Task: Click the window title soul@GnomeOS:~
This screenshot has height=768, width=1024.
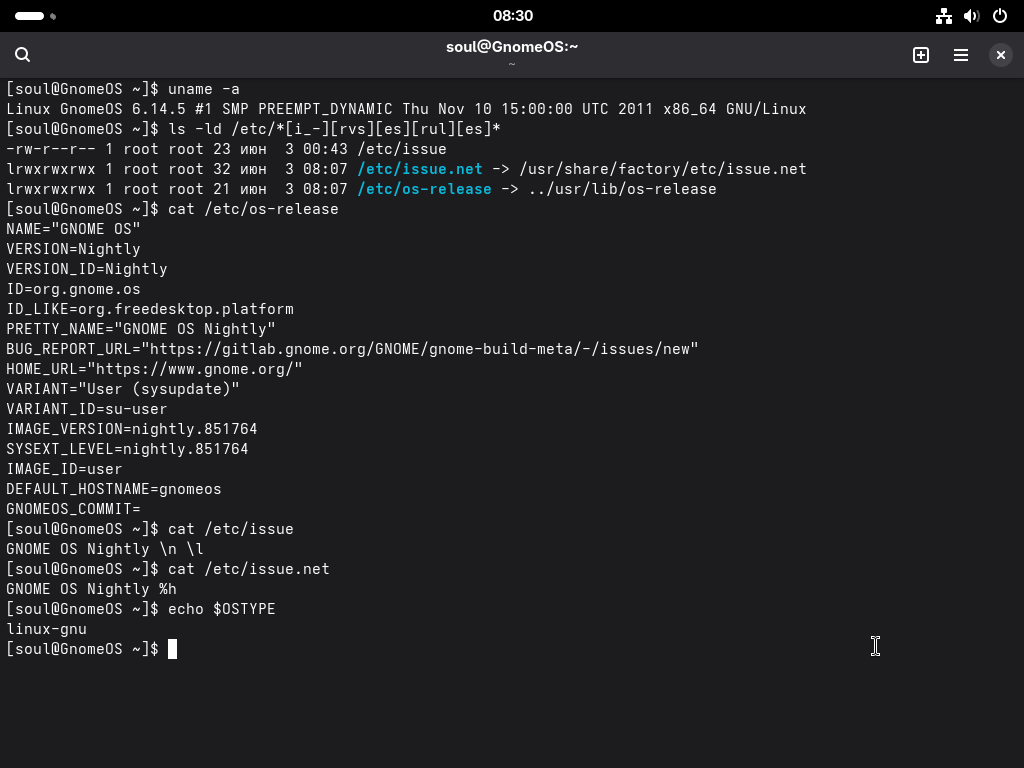Action: tap(512, 47)
